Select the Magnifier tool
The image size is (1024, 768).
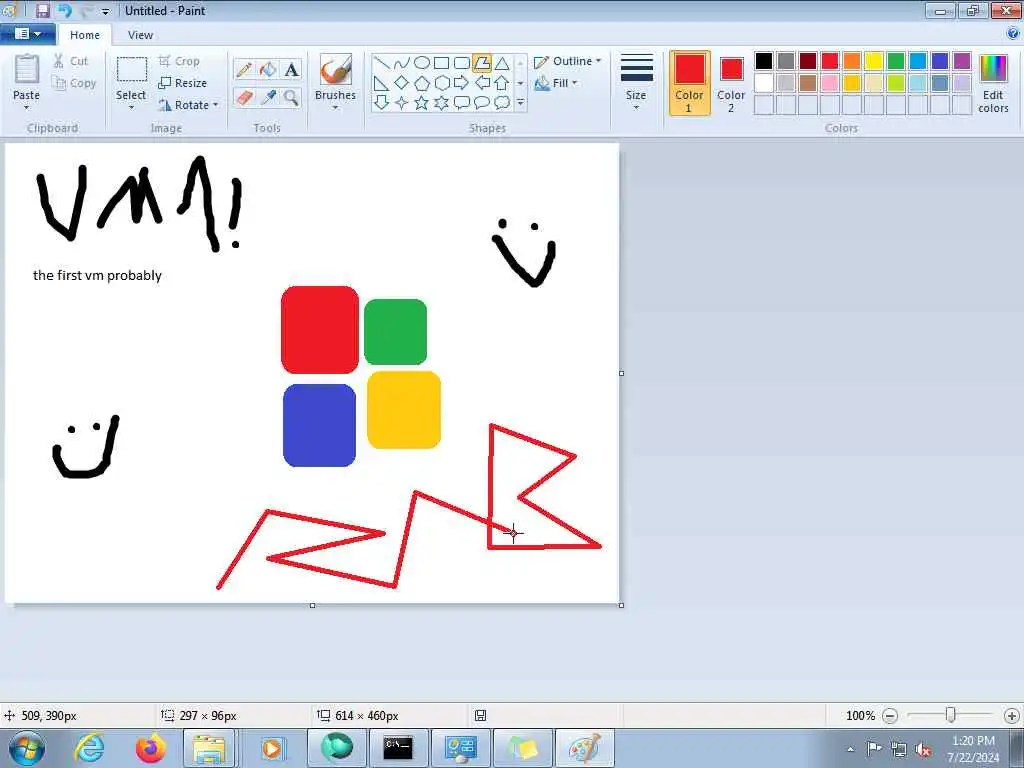[291, 97]
